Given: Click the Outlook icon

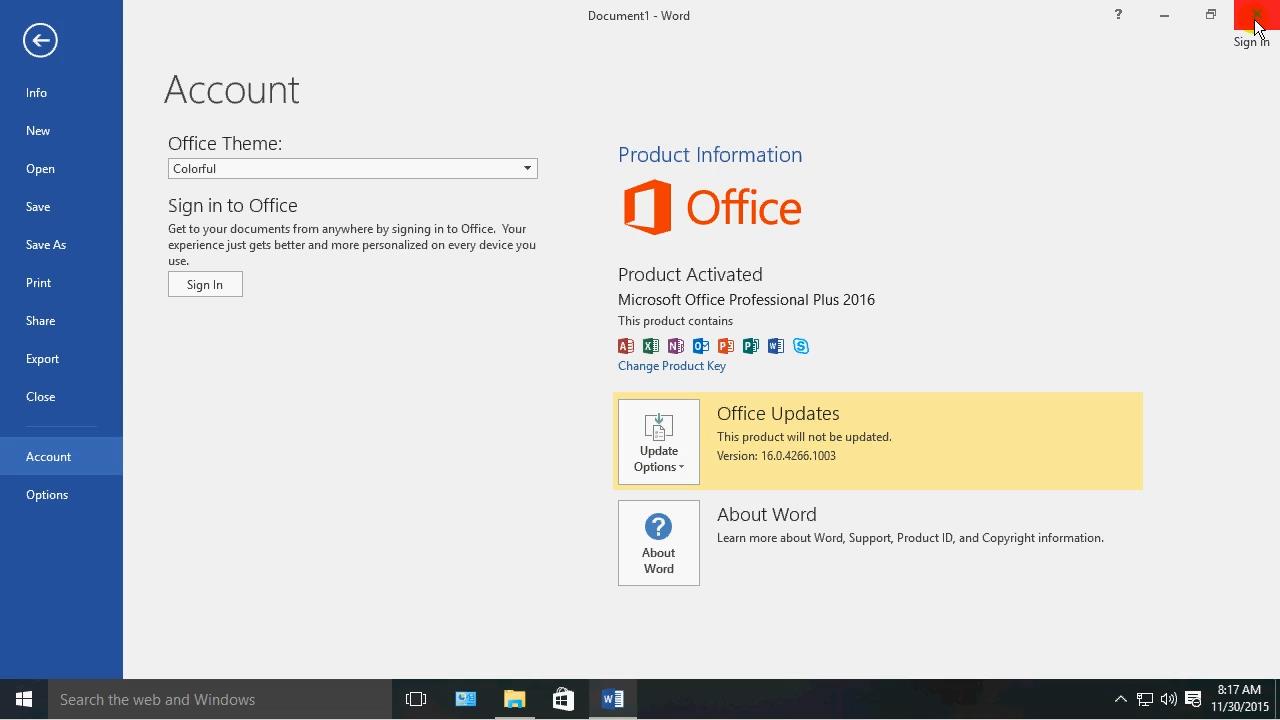Looking at the screenshot, I should [700, 345].
